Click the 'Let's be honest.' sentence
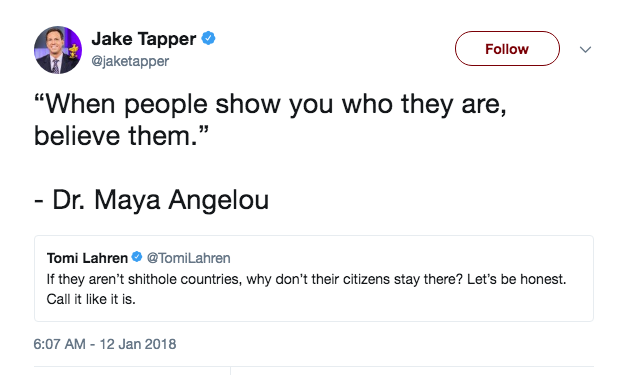Screen dimensions: 620x375 pyautogui.click(x=516, y=279)
